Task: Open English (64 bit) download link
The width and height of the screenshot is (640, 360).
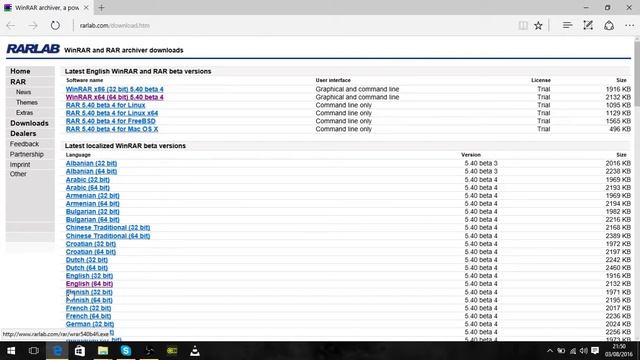Action: pos(89,284)
